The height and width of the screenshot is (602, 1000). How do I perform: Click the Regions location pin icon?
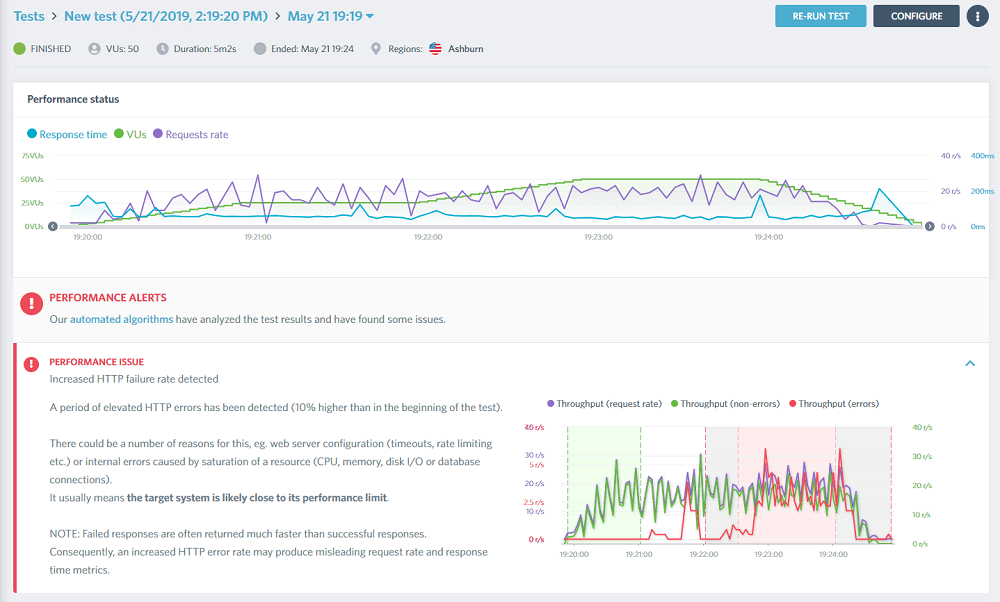click(376, 48)
